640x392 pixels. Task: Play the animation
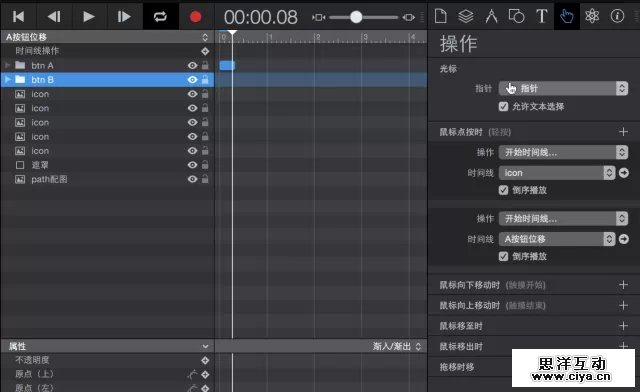click(x=89, y=16)
